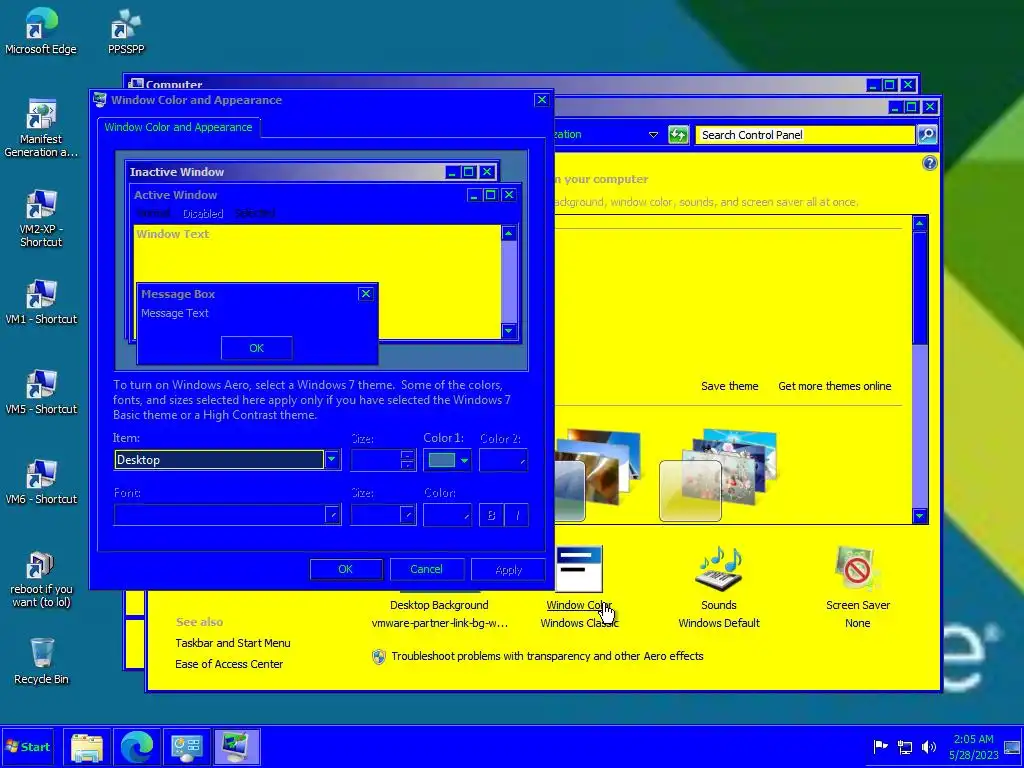The image size is (1024, 768).
Task: Open Taskbar and Start Menu link
Action: point(232,643)
